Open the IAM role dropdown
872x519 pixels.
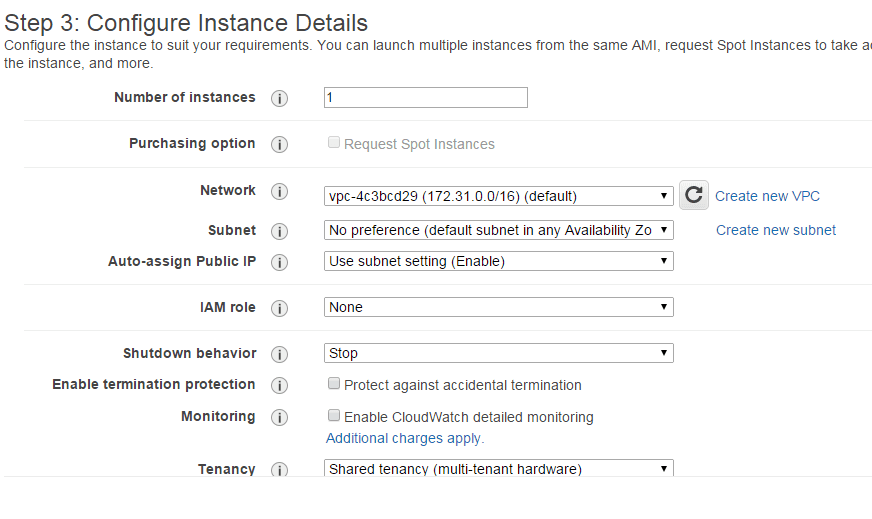tap(499, 307)
